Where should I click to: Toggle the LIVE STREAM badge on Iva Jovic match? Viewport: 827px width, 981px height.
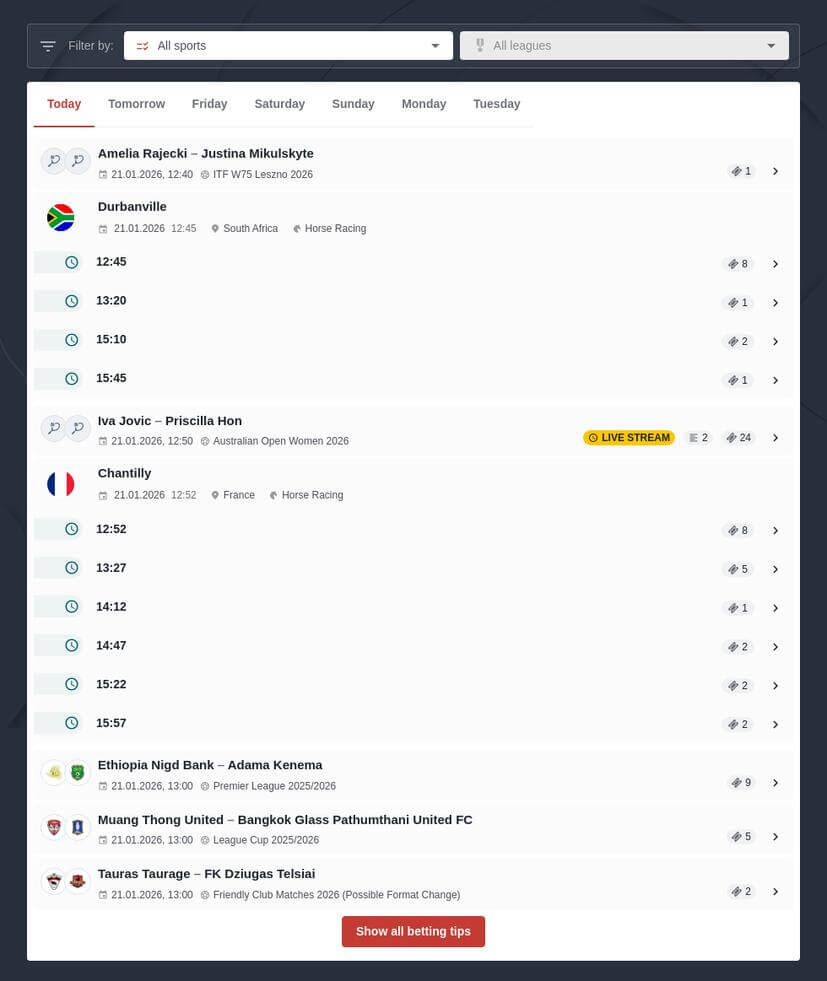tap(628, 437)
